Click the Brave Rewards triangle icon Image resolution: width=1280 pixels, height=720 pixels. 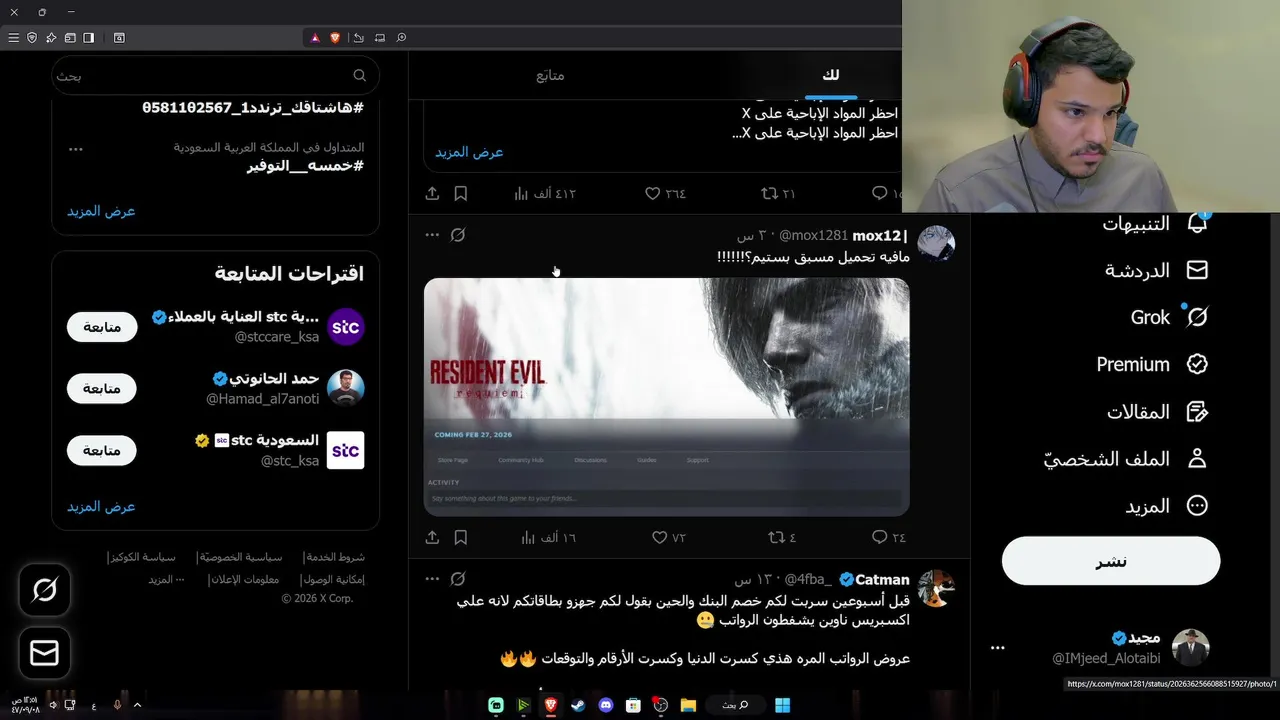tap(314, 38)
